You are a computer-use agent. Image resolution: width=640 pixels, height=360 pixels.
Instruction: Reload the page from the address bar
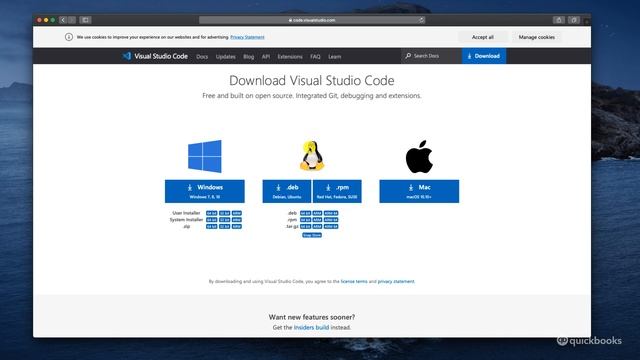click(421, 20)
